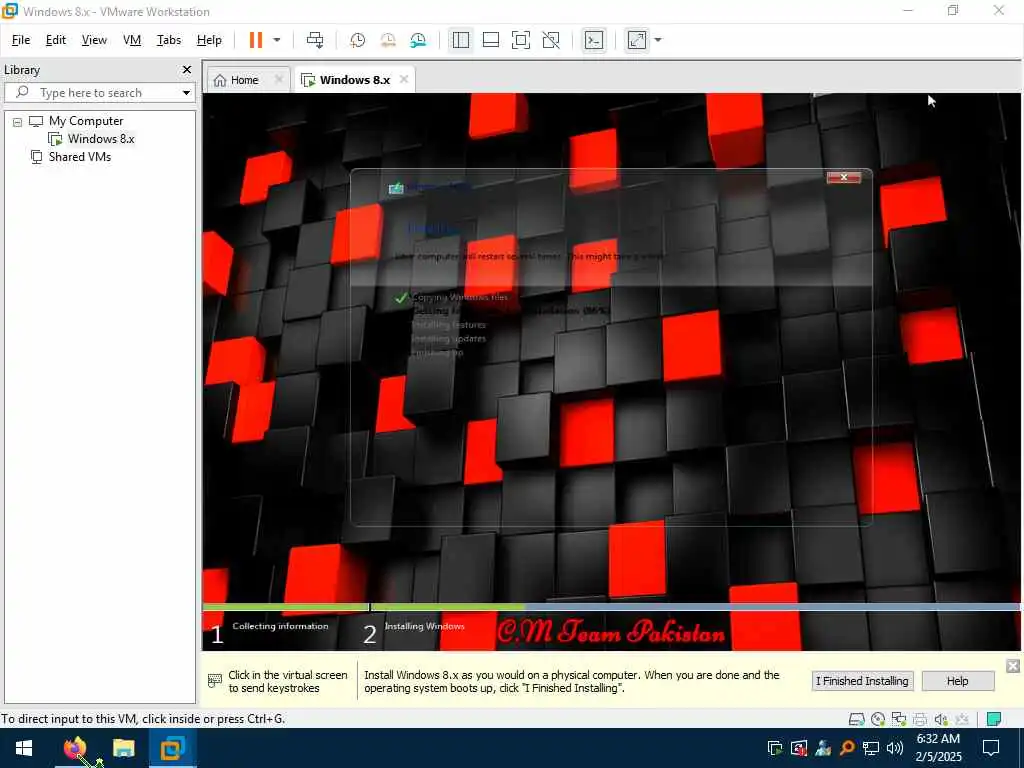Open the stretch guest dropdown arrow
This screenshot has width=1024, height=768.
coord(658,40)
